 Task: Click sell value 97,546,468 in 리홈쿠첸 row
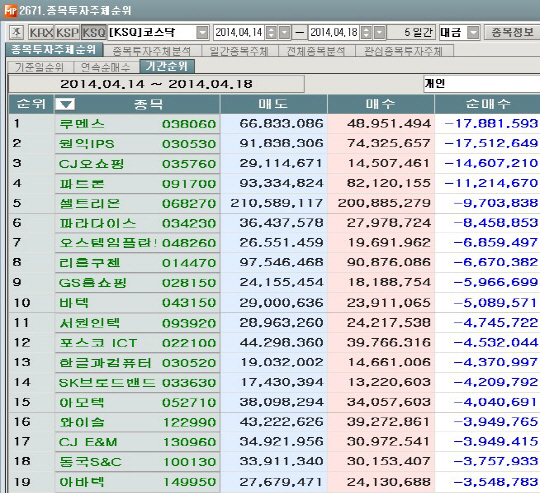282,262
